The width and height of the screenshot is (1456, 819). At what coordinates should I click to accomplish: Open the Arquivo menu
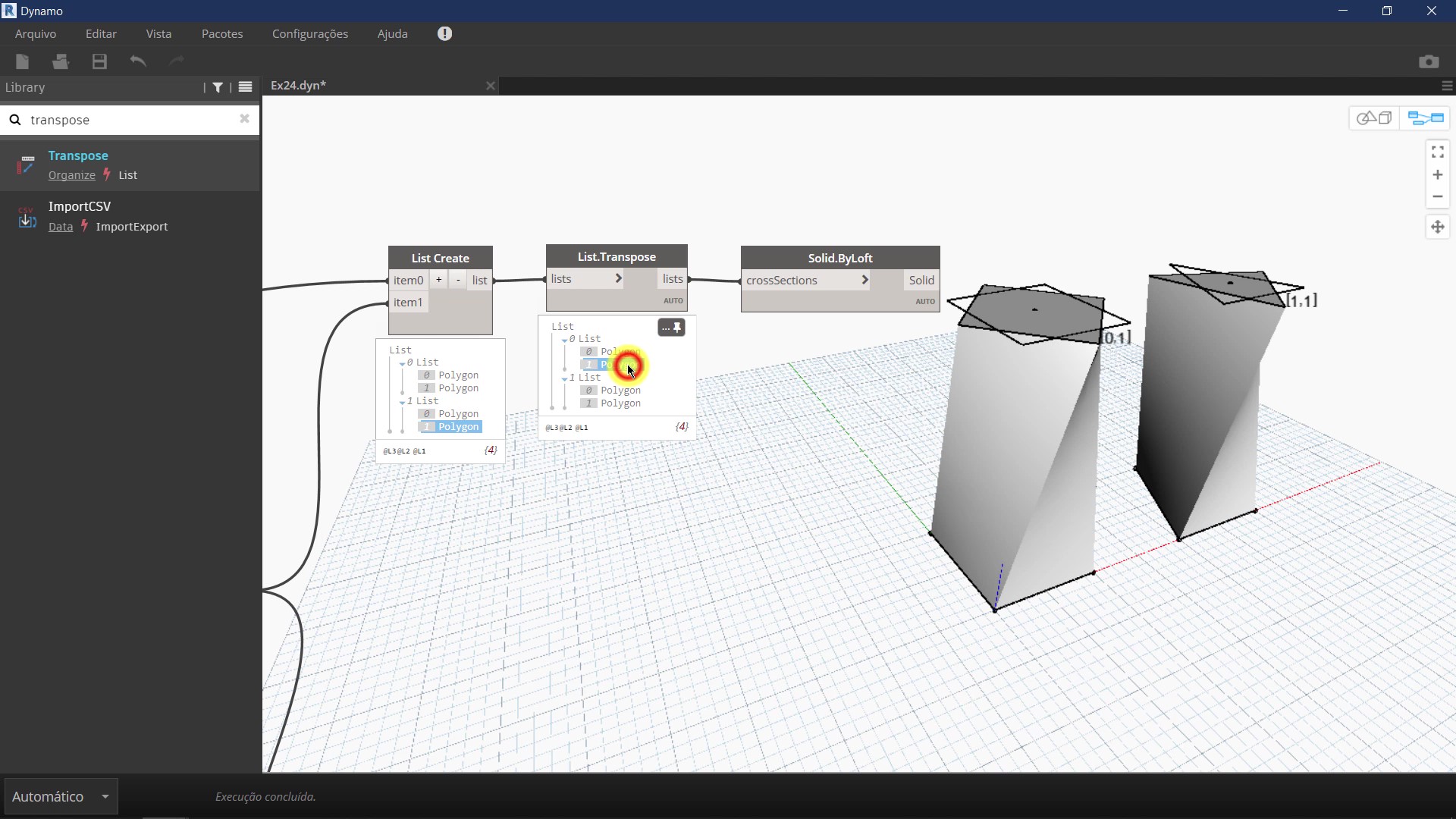tap(35, 33)
